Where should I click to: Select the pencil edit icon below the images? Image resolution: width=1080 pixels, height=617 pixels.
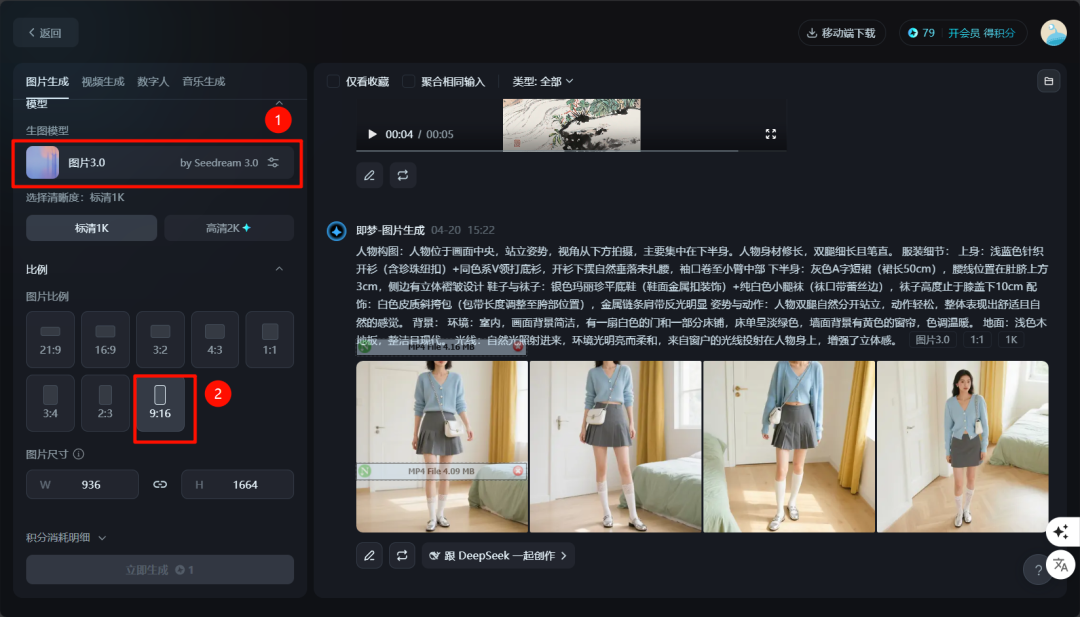coord(369,555)
